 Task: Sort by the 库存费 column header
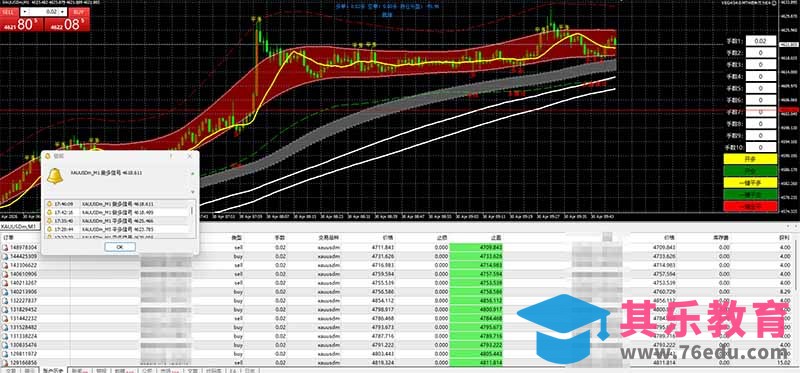721,238
